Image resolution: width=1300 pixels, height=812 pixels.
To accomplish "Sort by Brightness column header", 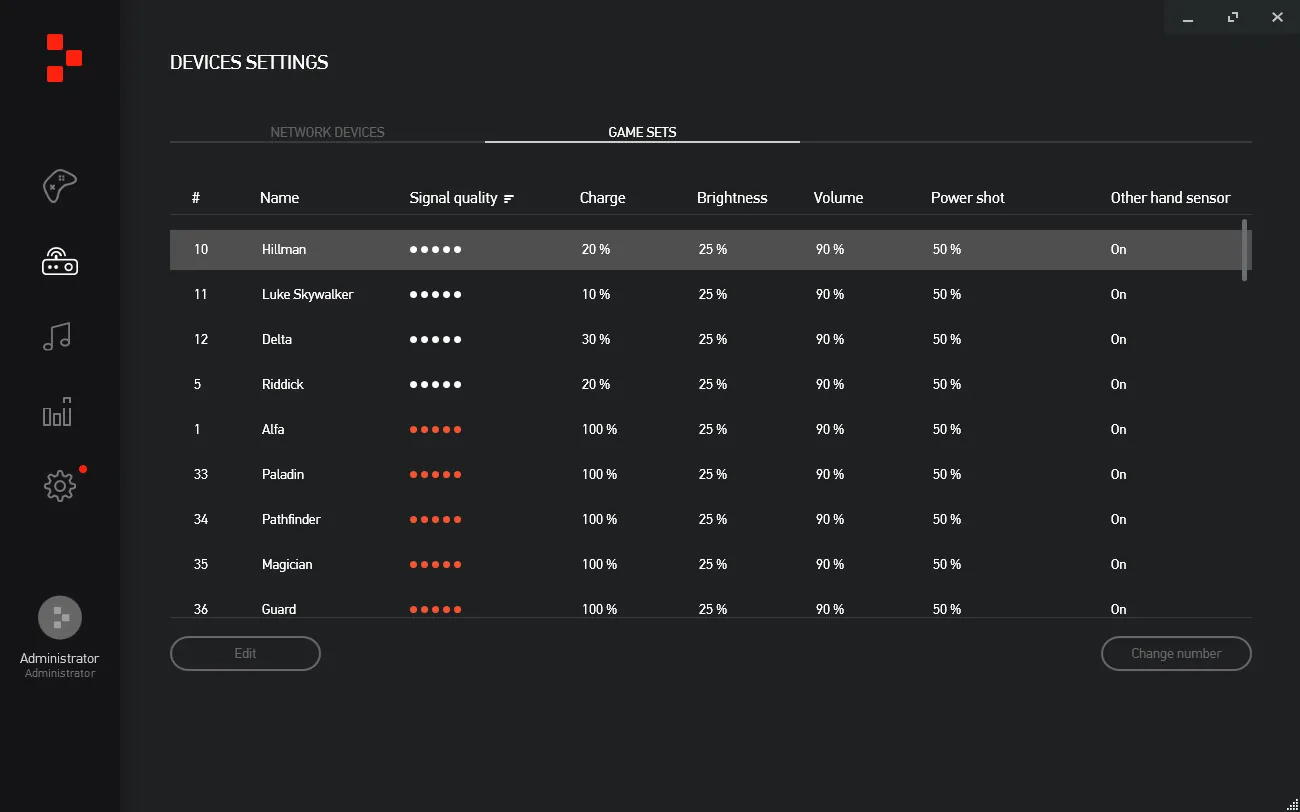I will pos(732,198).
